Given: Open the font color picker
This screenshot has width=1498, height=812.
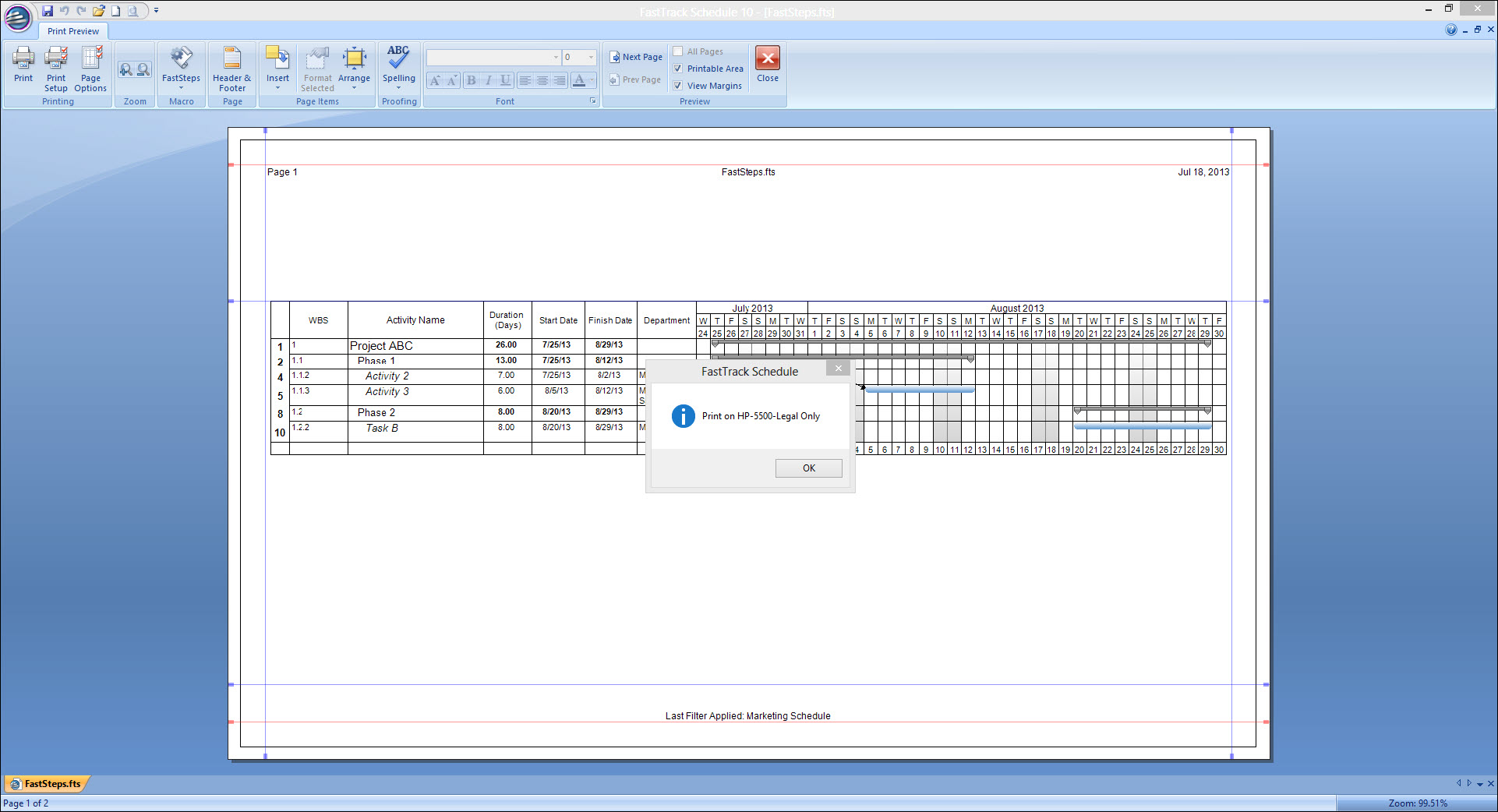Looking at the screenshot, I should click(591, 80).
